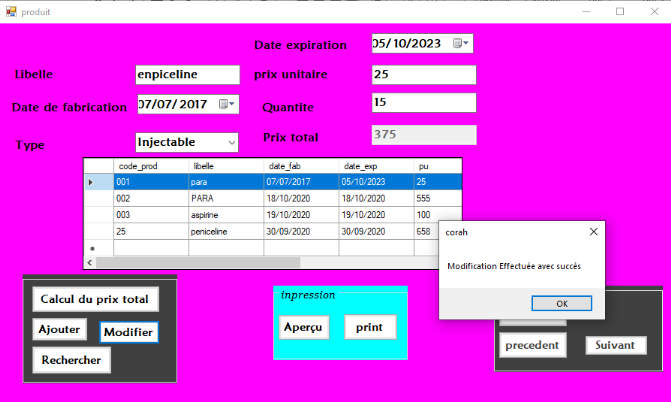Minimize the produit window
Screen dimensions: 671x402
click(586, 12)
